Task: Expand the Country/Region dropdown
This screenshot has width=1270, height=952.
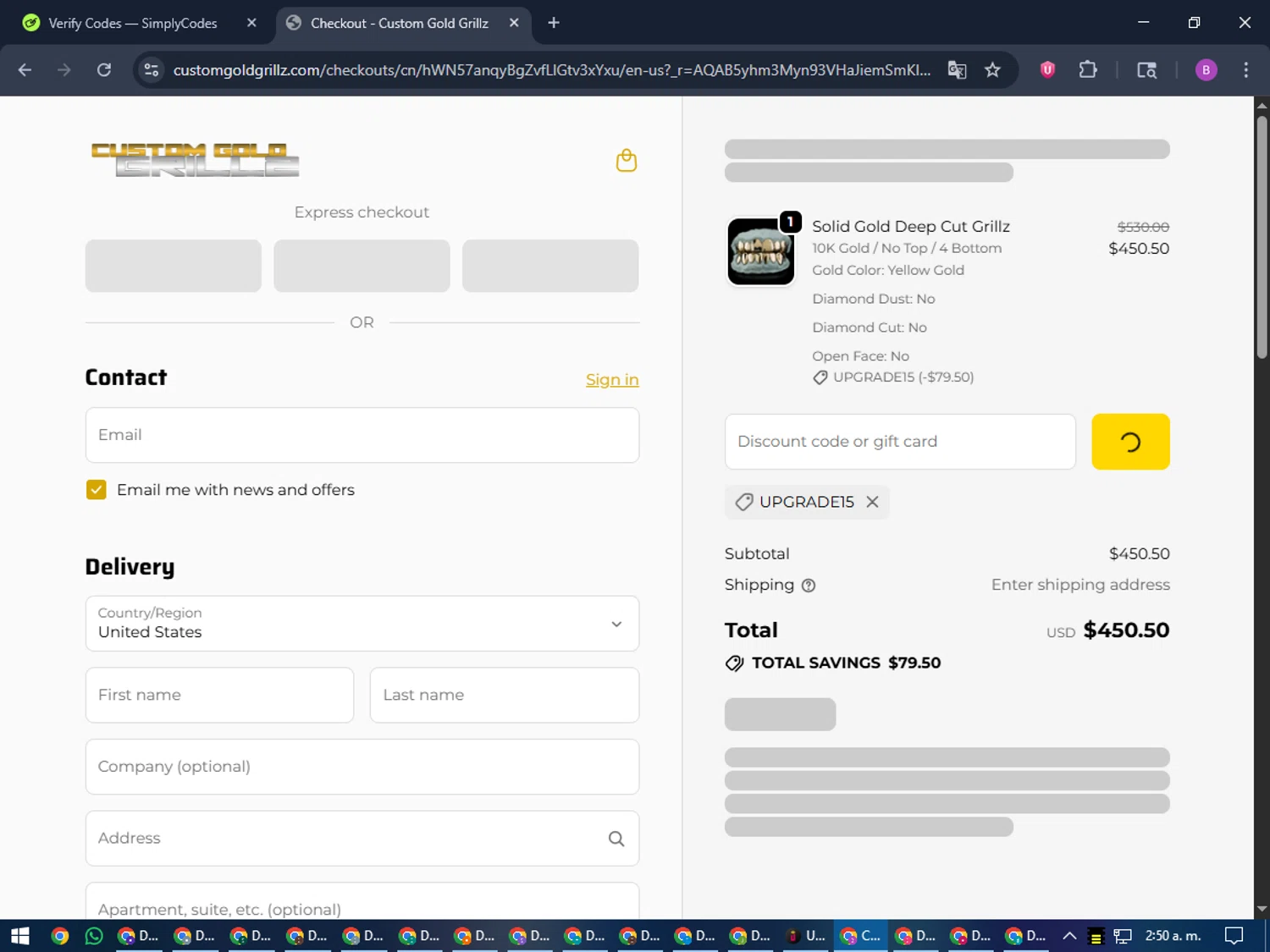Action: point(362,624)
